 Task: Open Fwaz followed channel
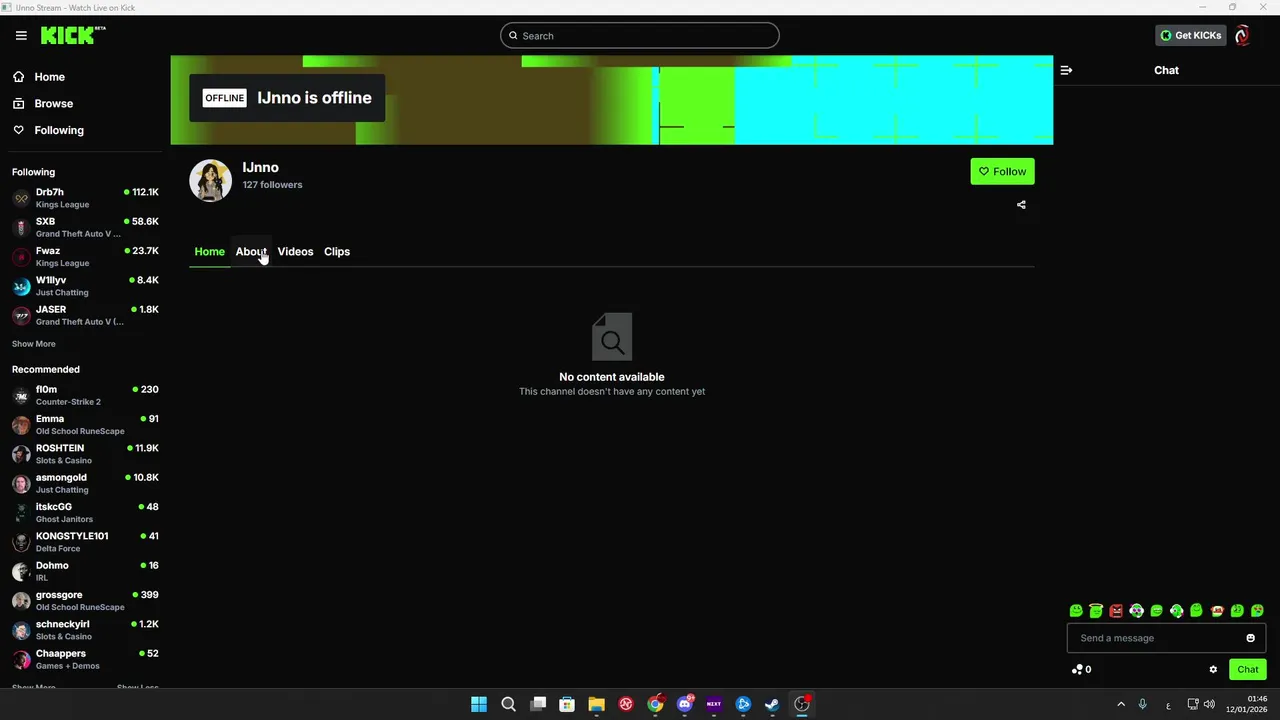pos(85,257)
